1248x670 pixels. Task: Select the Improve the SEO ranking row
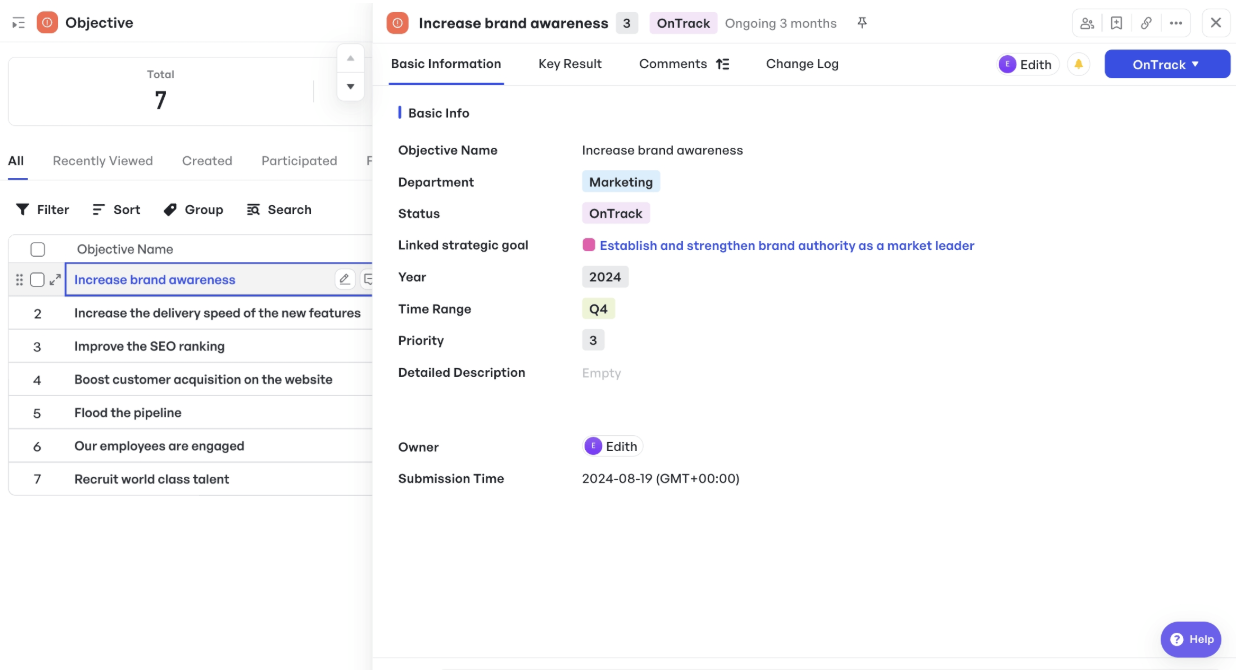[x=190, y=346]
